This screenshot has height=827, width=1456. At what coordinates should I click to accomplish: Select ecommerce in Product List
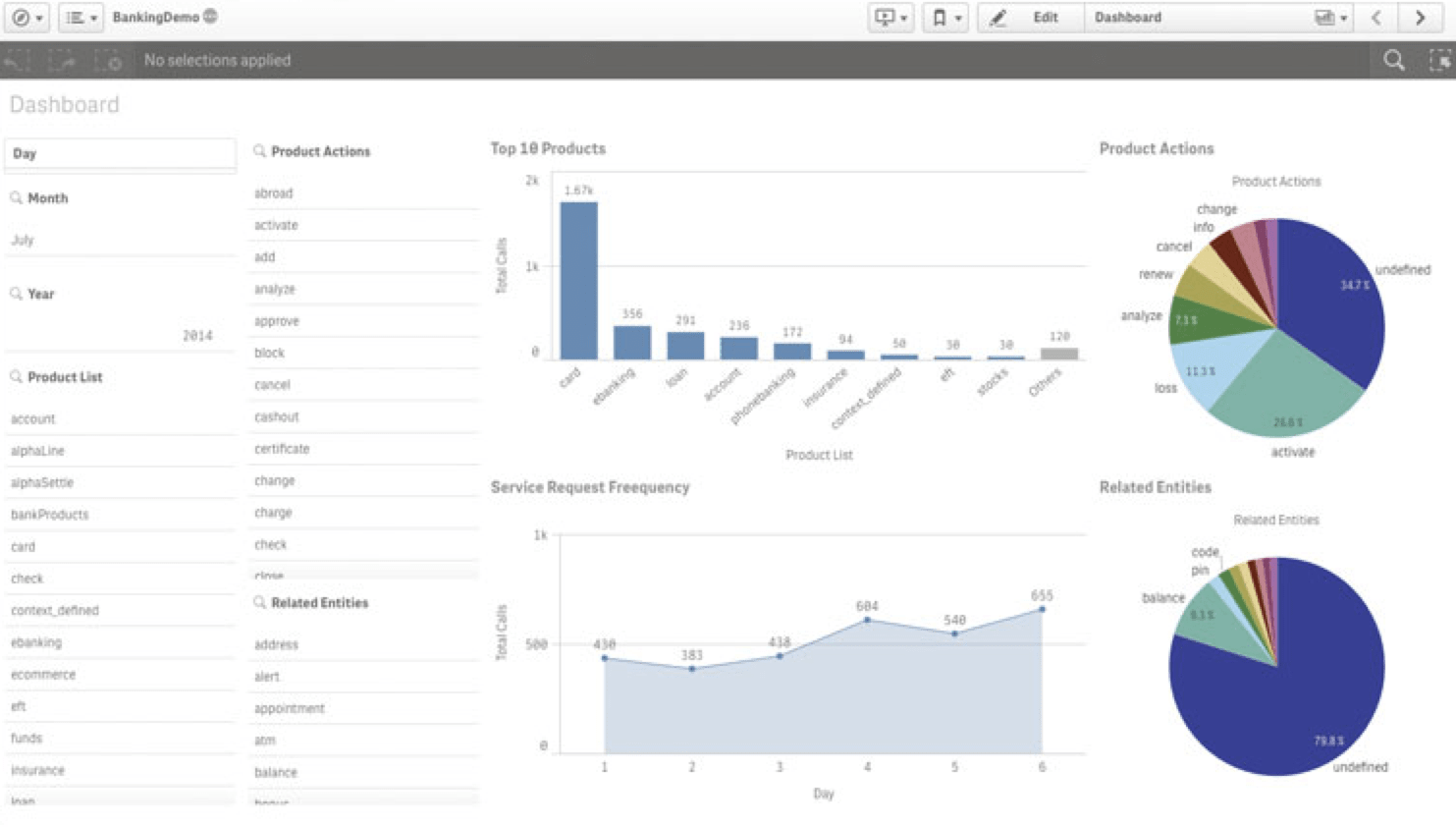(120, 675)
